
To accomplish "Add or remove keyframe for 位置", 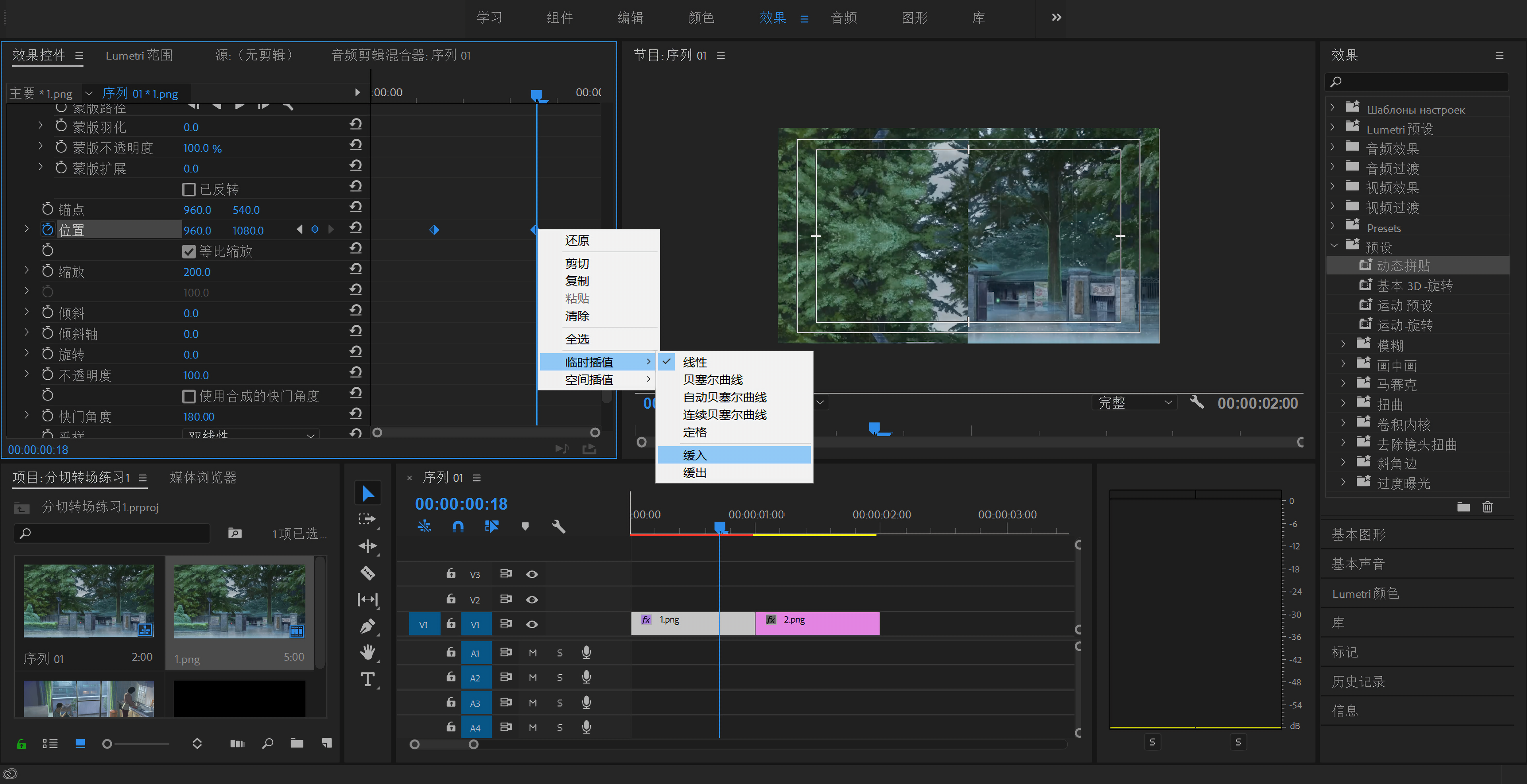I will 315,229.
